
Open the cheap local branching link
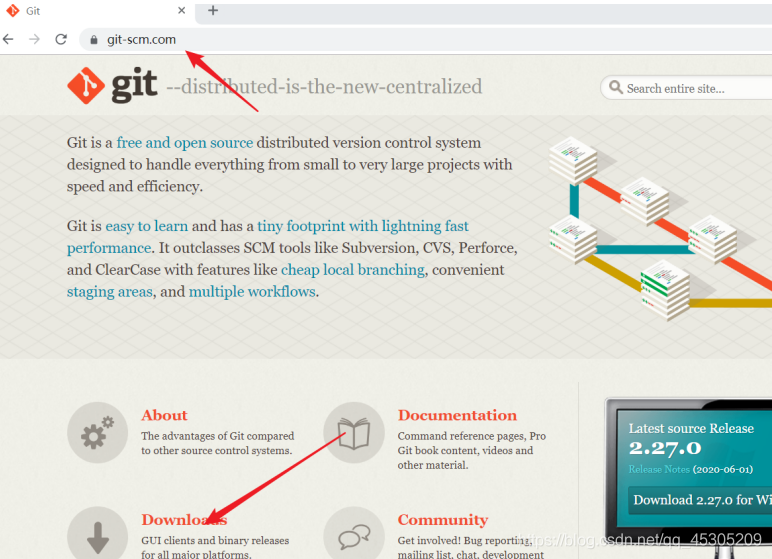[x=353, y=270]
